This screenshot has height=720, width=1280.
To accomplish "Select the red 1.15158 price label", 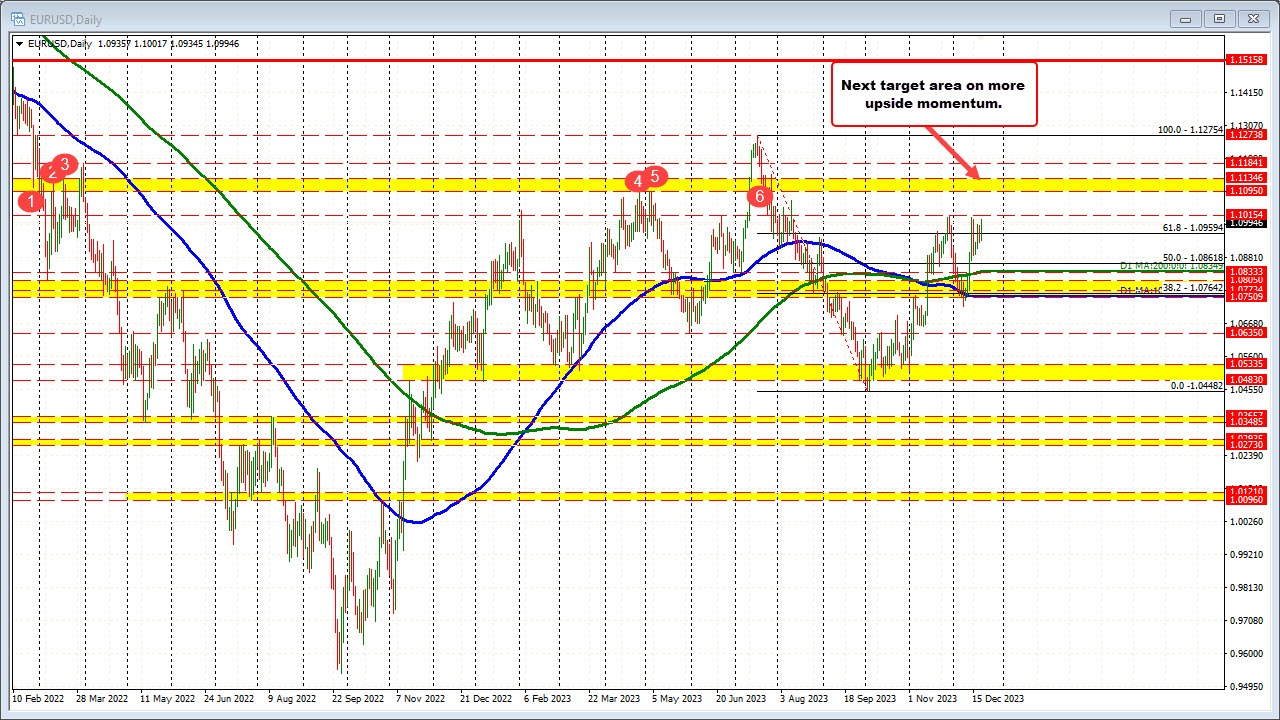I will 1246,60.
